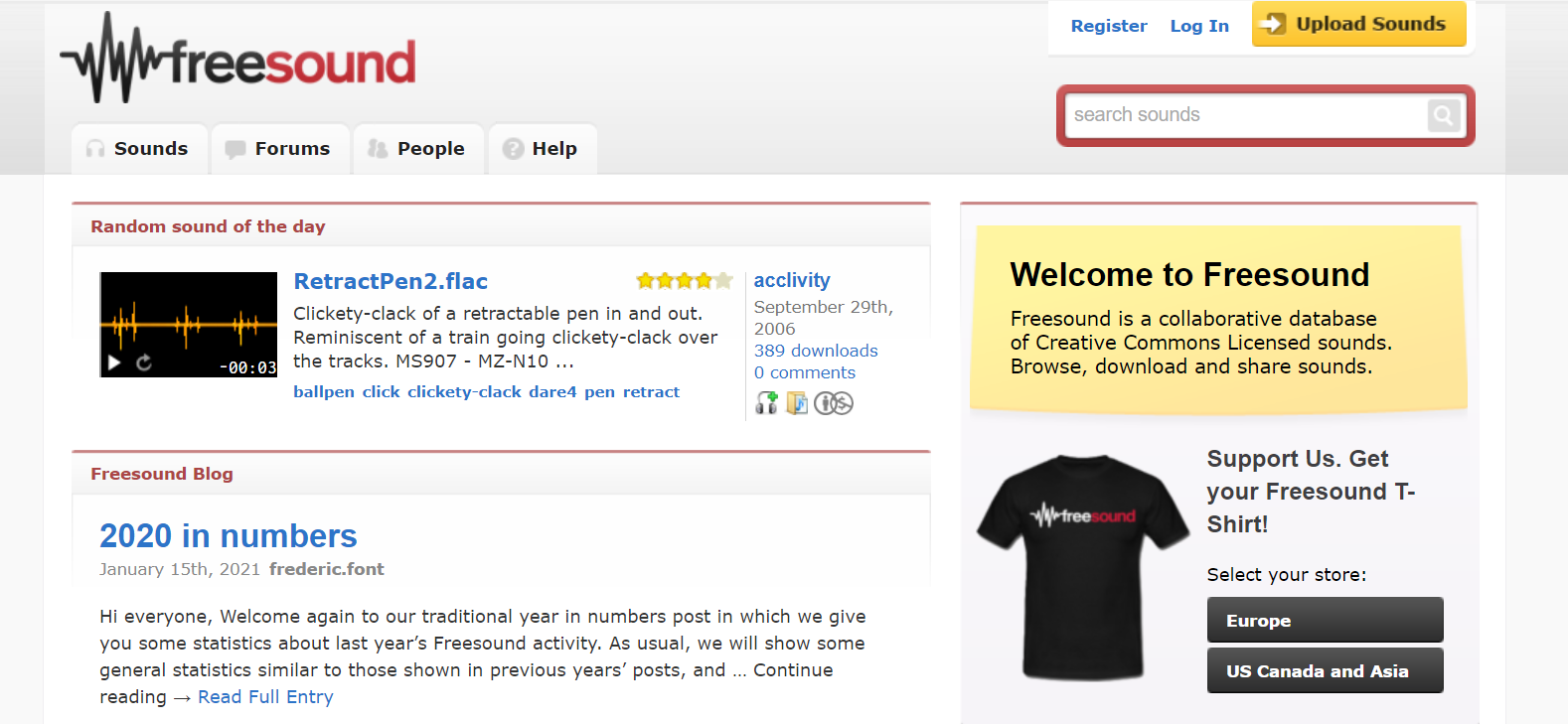Open the Help tab

pyautogui.click(x=542, y=149)
